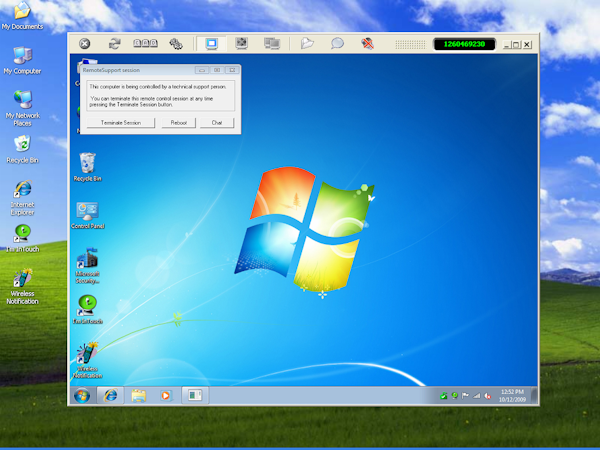Toggle the muted sound icon in toolbar
600x450 pixels.
368,44
